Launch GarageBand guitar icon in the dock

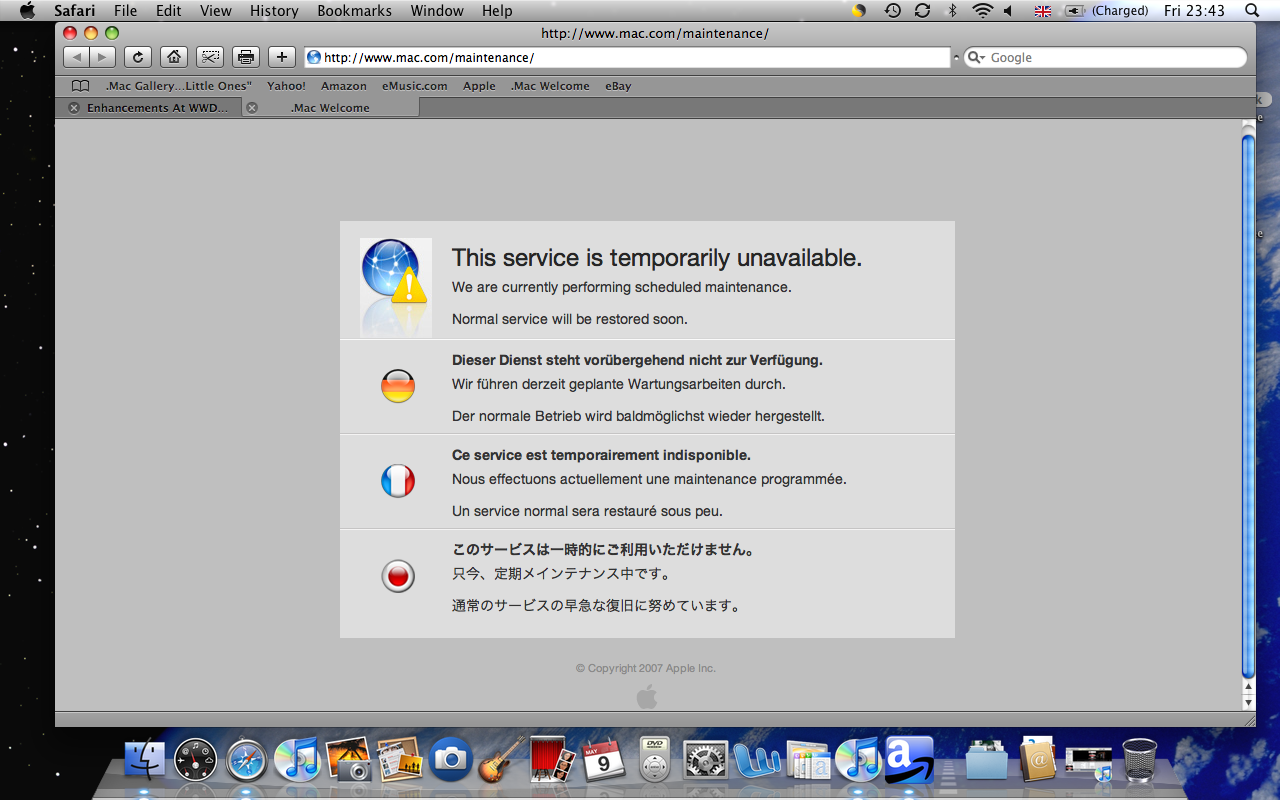point(502,761)
